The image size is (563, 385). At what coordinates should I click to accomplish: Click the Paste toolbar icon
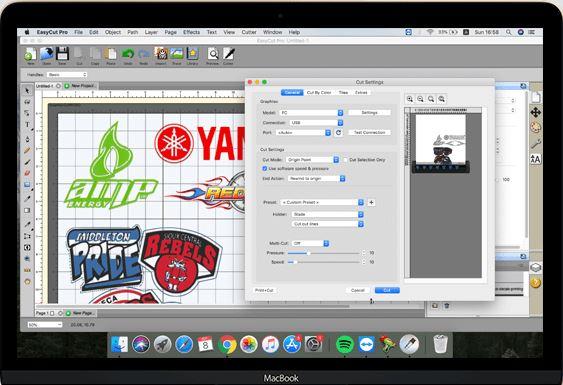pyautogui.click(x=111, y=54)
